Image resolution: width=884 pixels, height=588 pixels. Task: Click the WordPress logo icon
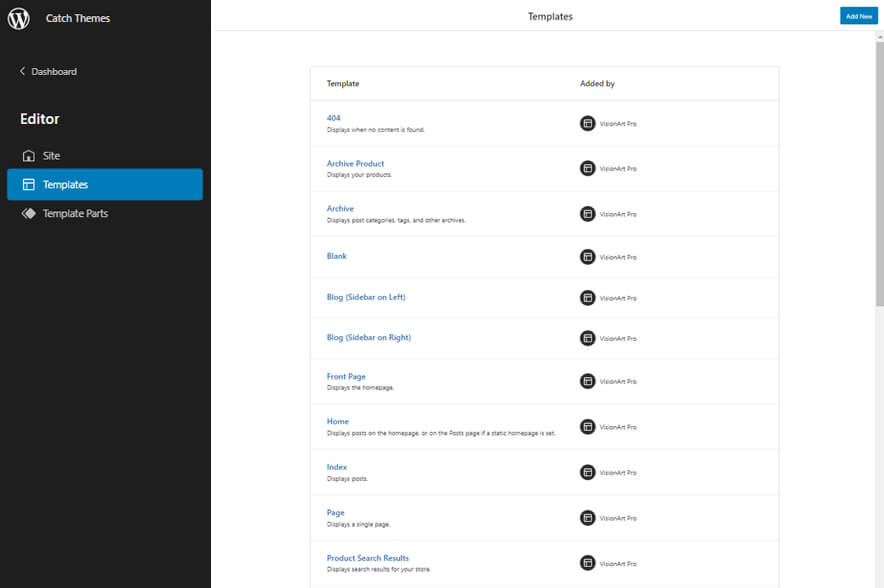click(x=19, y=18)
